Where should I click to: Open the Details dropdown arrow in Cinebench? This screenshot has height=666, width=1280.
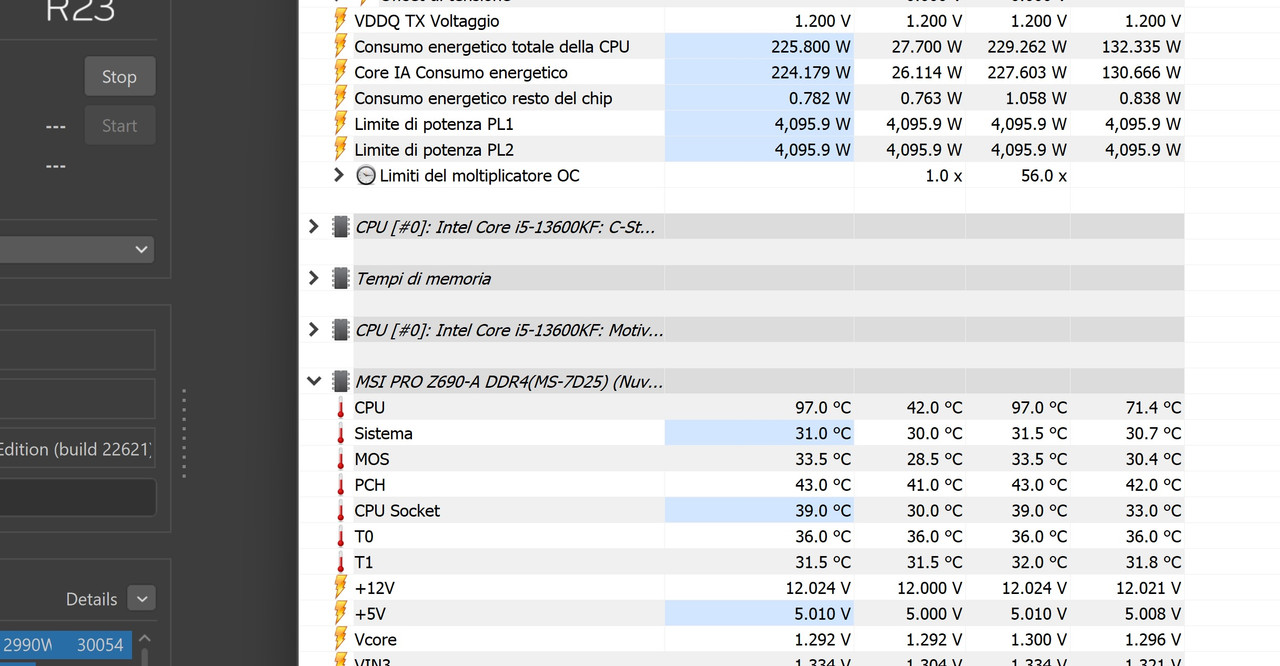(142, 599)
